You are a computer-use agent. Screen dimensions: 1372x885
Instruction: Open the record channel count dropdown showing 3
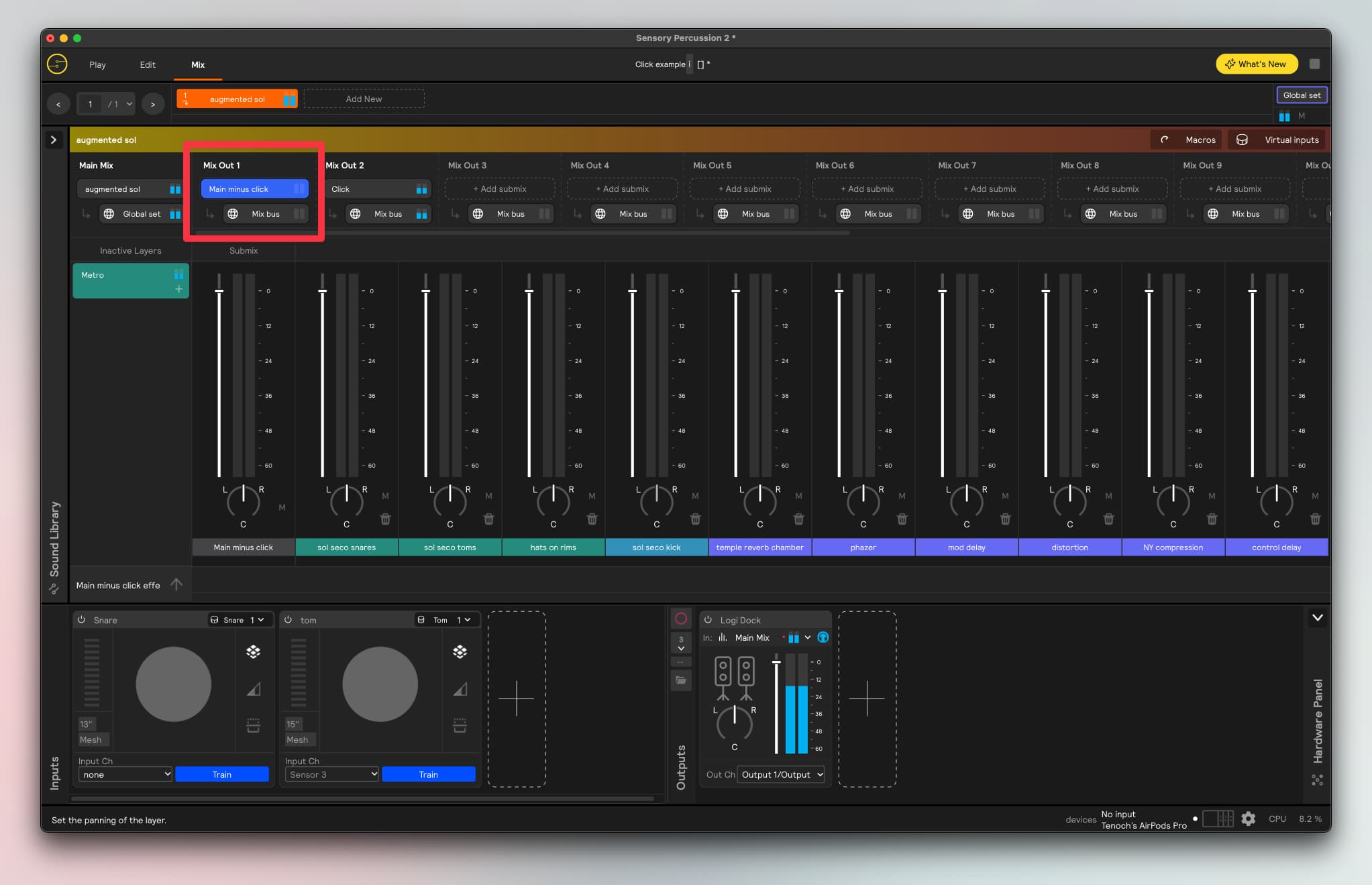(x=681, y=643)
